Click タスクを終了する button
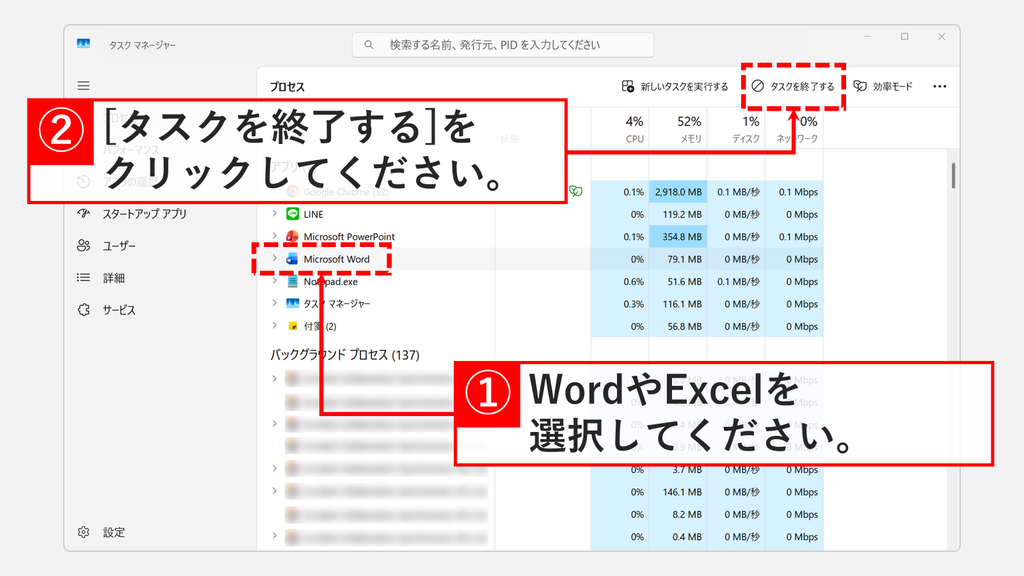1024x576 pixels. (793, 86)
